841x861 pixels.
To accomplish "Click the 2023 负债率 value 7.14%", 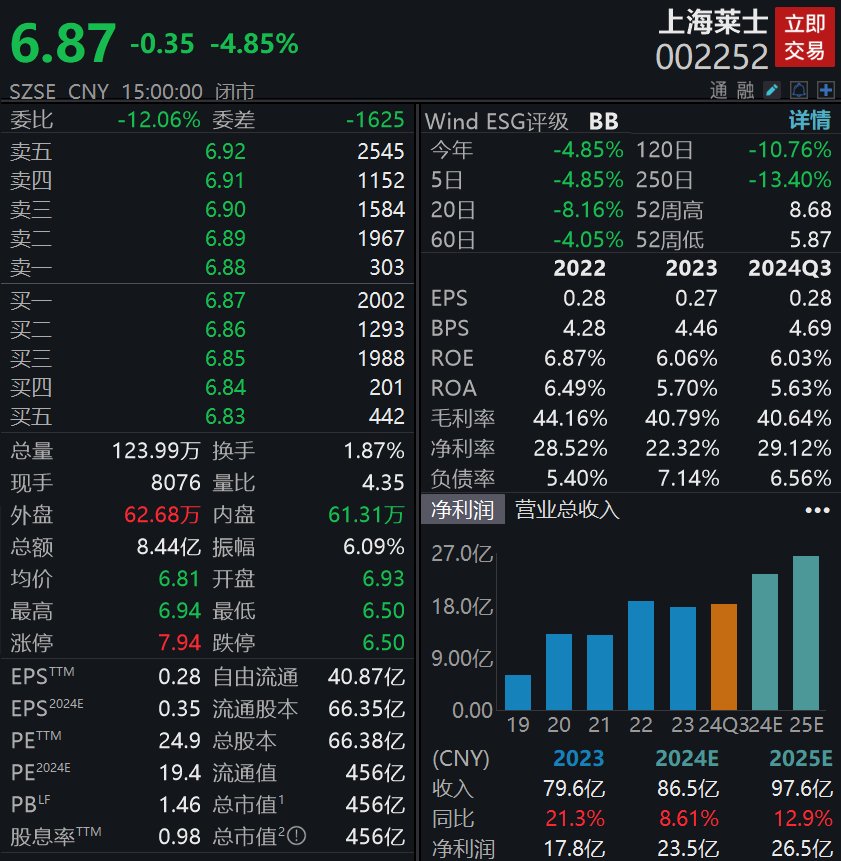I will 688,478.
